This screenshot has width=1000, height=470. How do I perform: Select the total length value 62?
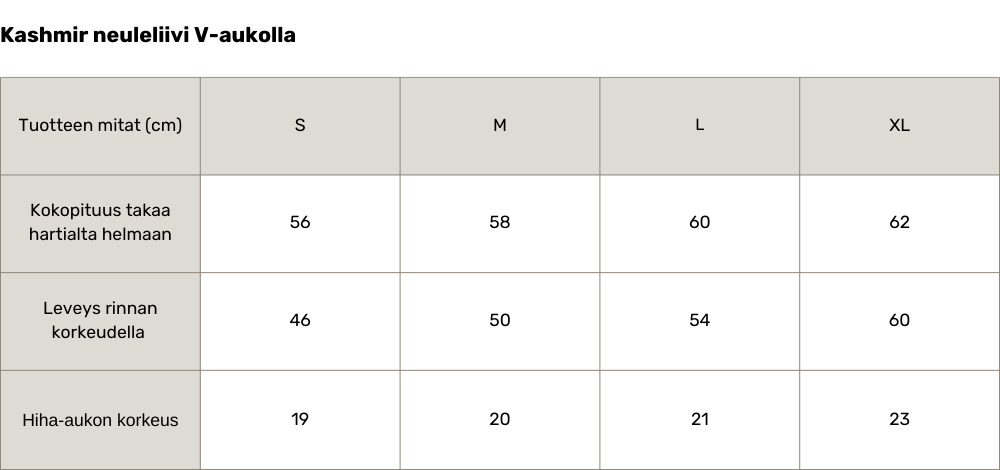click(x=900, y=222)
